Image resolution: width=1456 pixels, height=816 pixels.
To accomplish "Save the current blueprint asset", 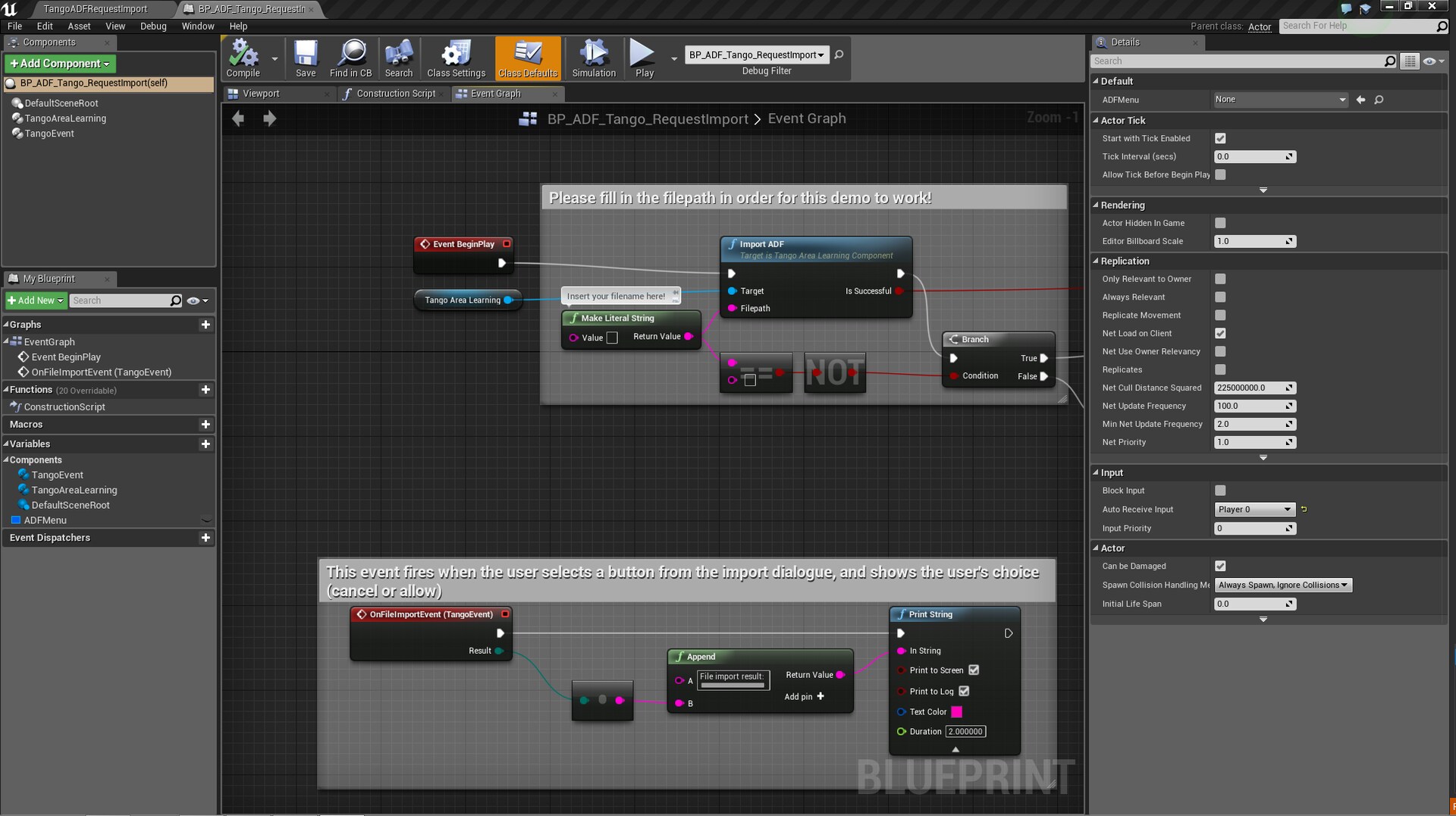I will [x=306, y=57].
